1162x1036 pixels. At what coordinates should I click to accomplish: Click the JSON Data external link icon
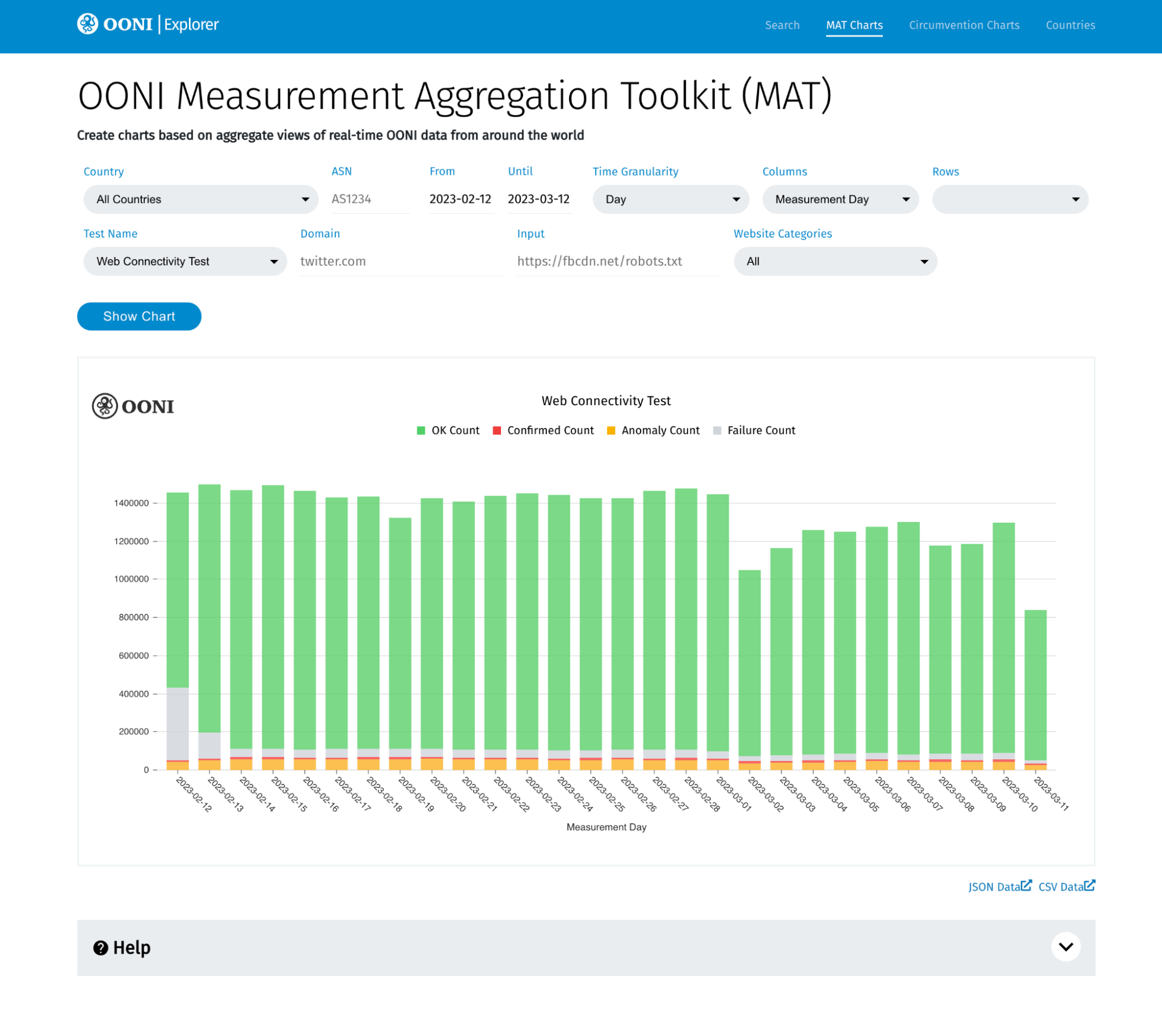click(1027, 885)
